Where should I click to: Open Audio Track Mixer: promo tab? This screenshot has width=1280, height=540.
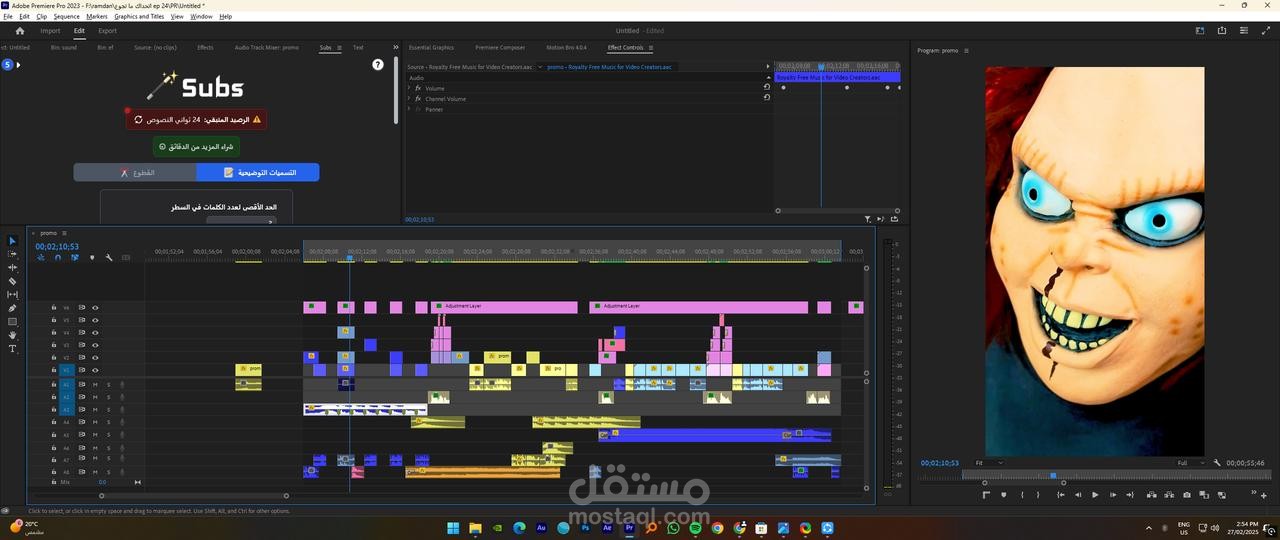[x=267, y=47]
